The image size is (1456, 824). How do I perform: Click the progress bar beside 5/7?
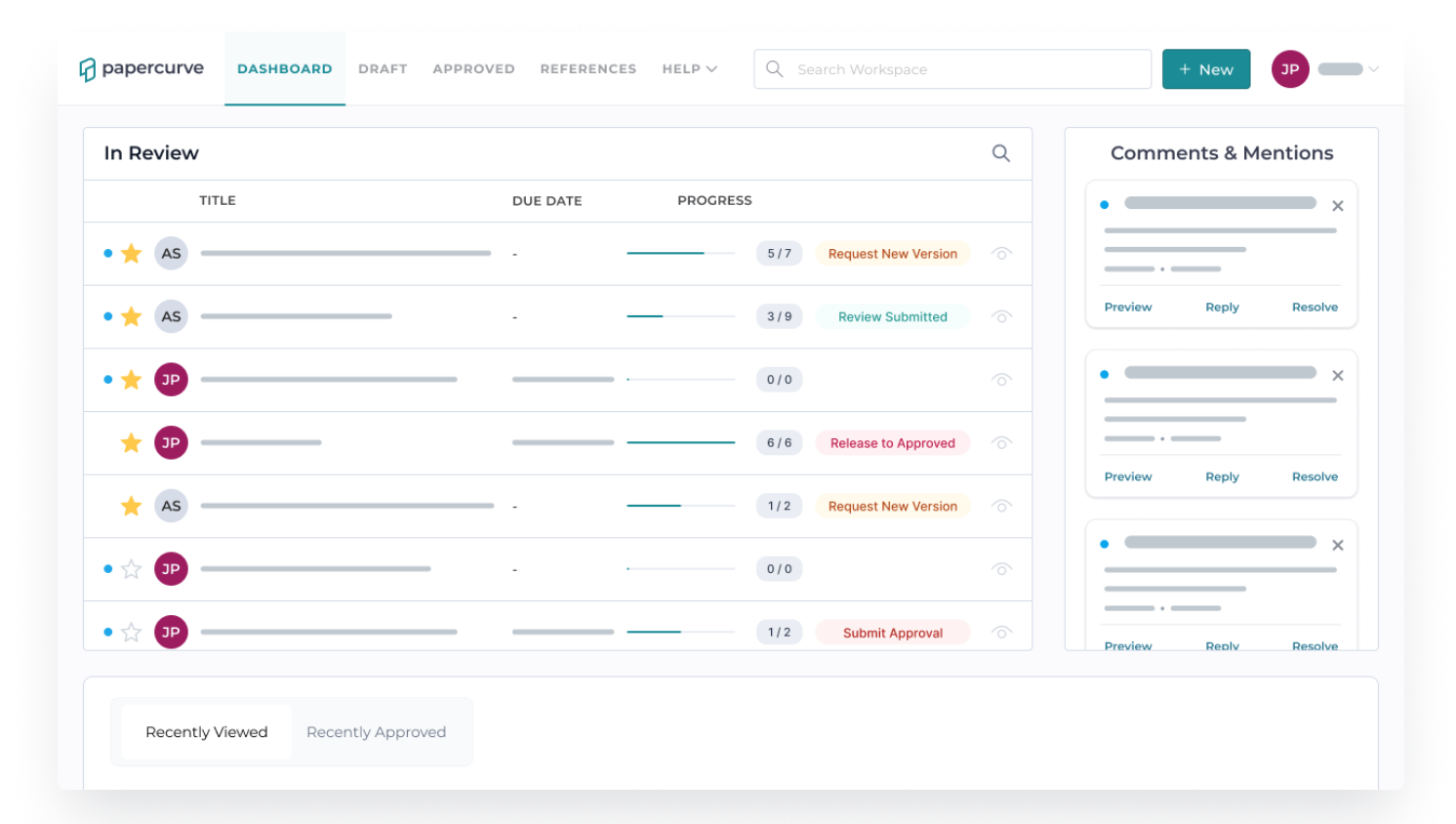click(681, 254)
